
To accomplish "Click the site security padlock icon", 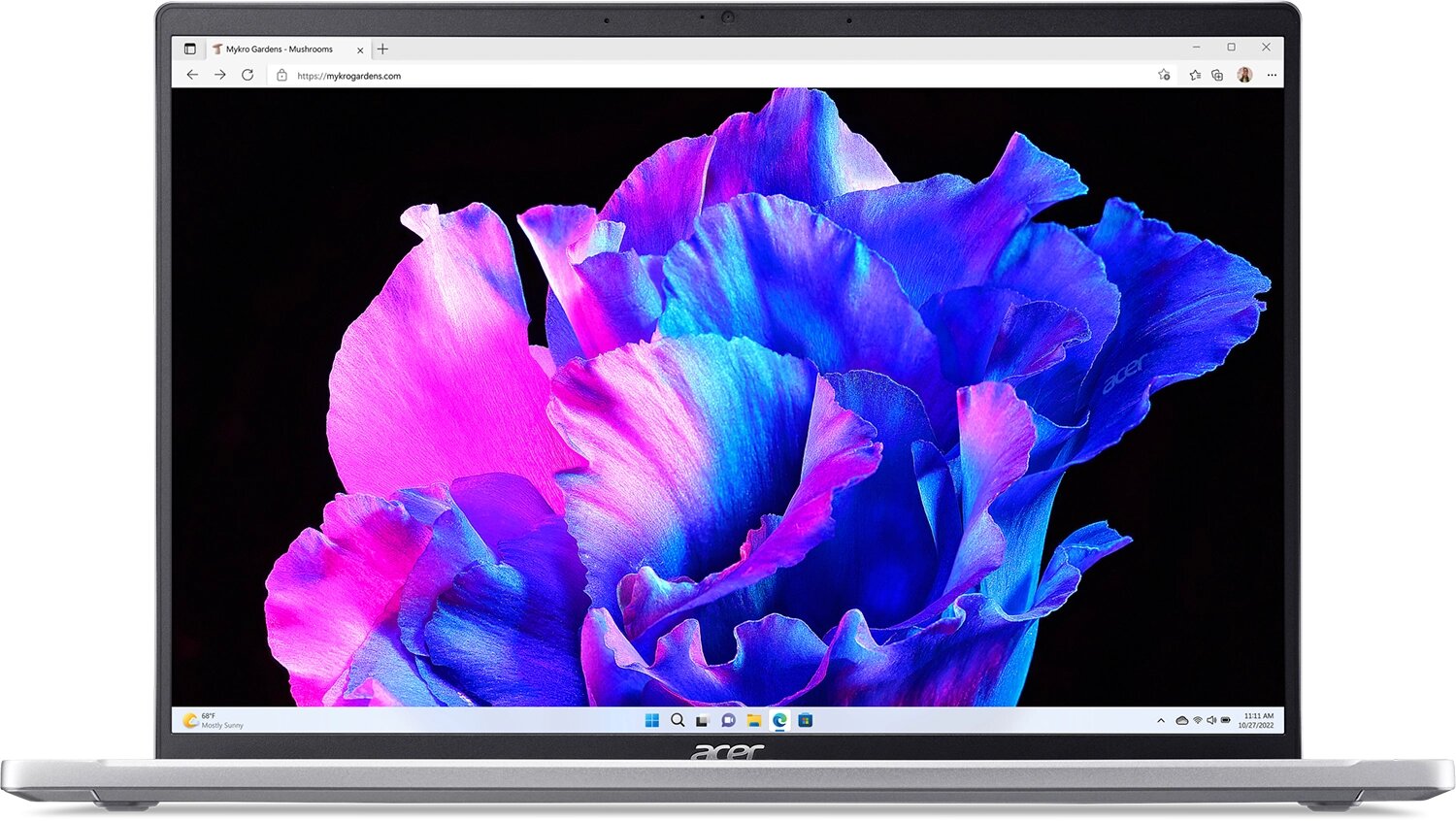I will point(280,76).
